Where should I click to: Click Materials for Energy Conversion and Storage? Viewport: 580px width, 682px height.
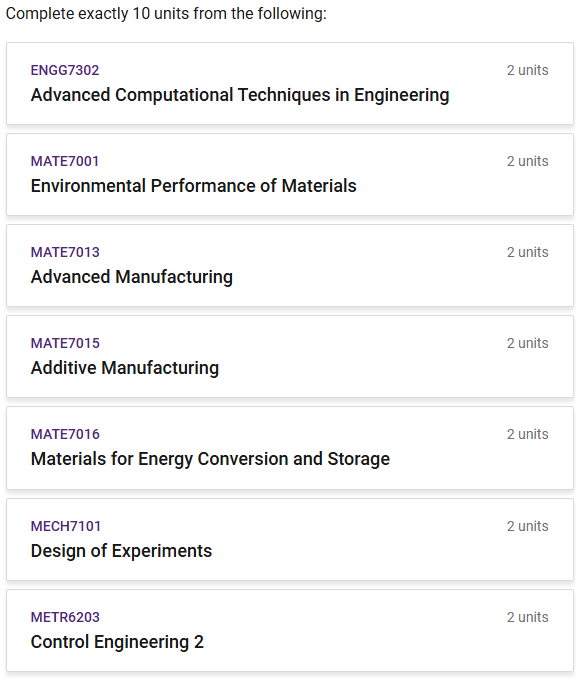click(x=210, y=459)
